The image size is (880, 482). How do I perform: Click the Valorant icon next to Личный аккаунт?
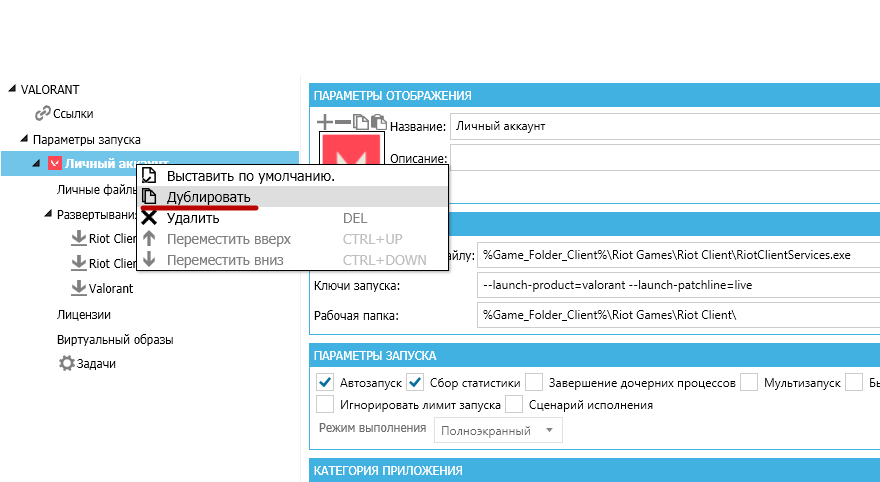coord(54,163)
